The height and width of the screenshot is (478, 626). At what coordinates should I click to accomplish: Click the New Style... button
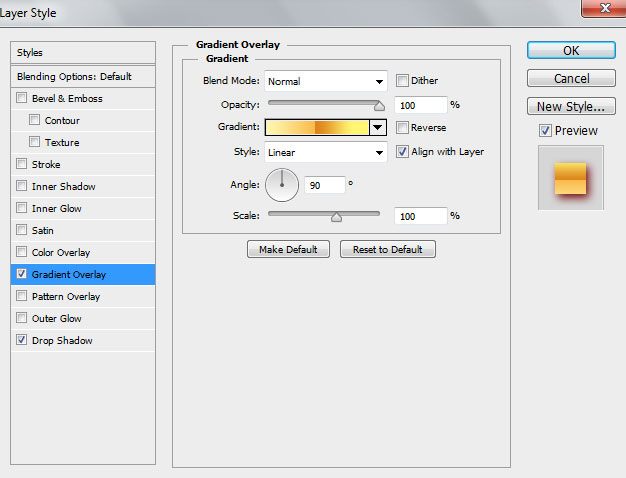coord(571,106)
